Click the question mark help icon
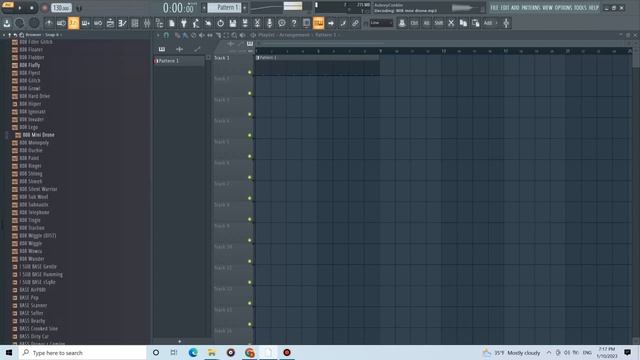Screen dimensions: 640x360 (x=294, y=23)
